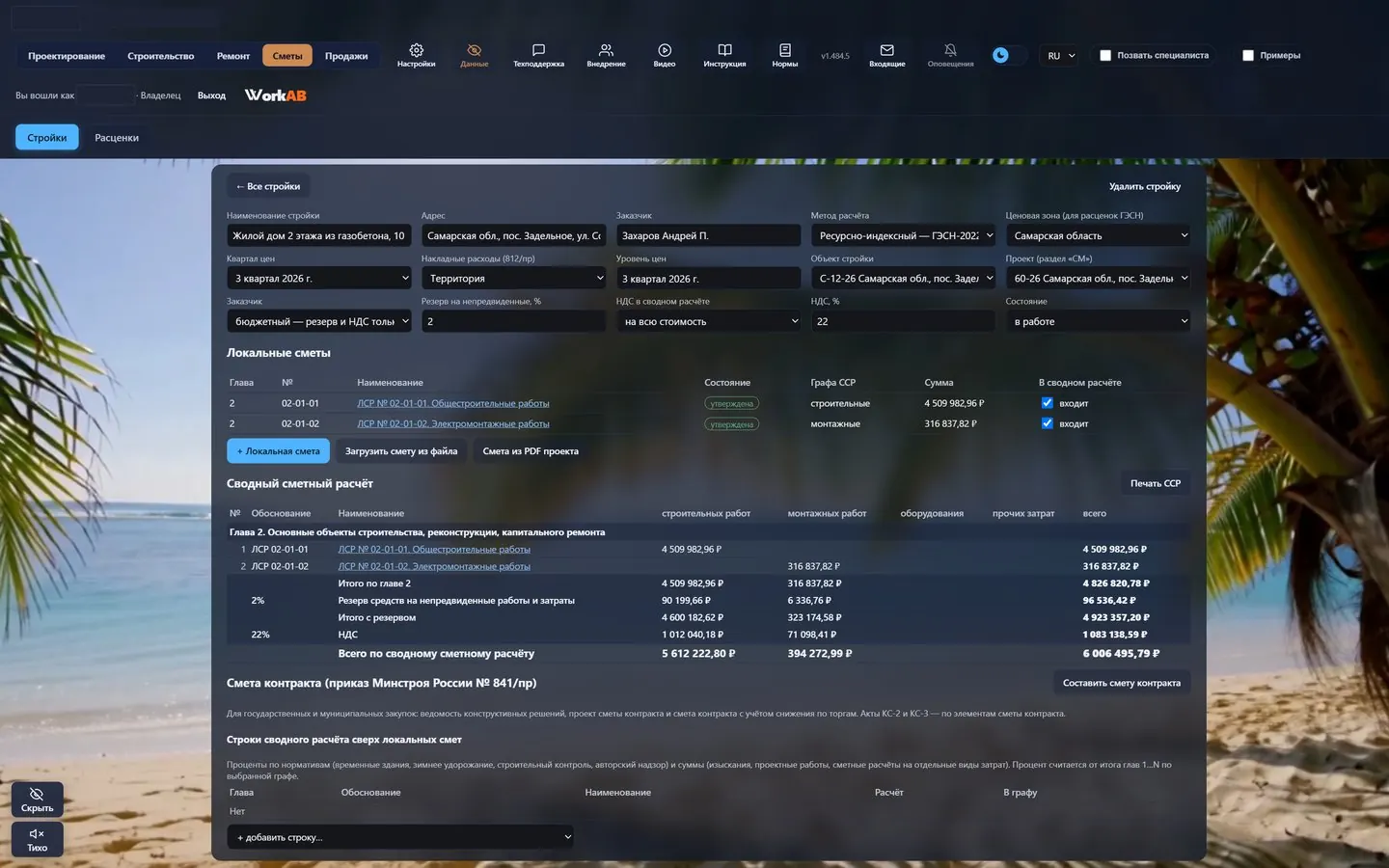Expand the добавить строку dropdown
This screenshot has width=1389, height=868.
(x=400, y=837)
